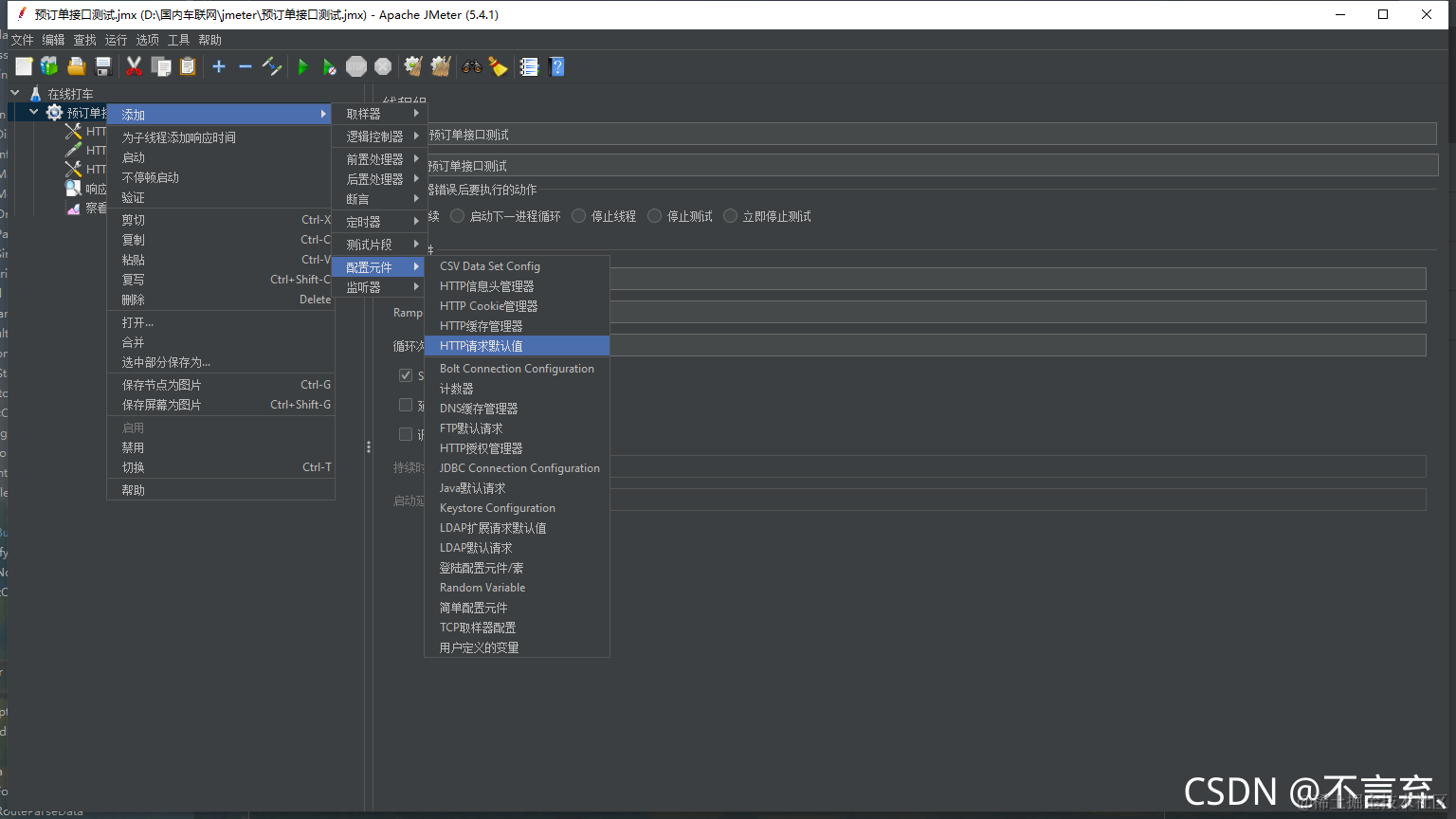Click the blue plus Expand All icon
1456x819 pixels.
pos(219,66)
